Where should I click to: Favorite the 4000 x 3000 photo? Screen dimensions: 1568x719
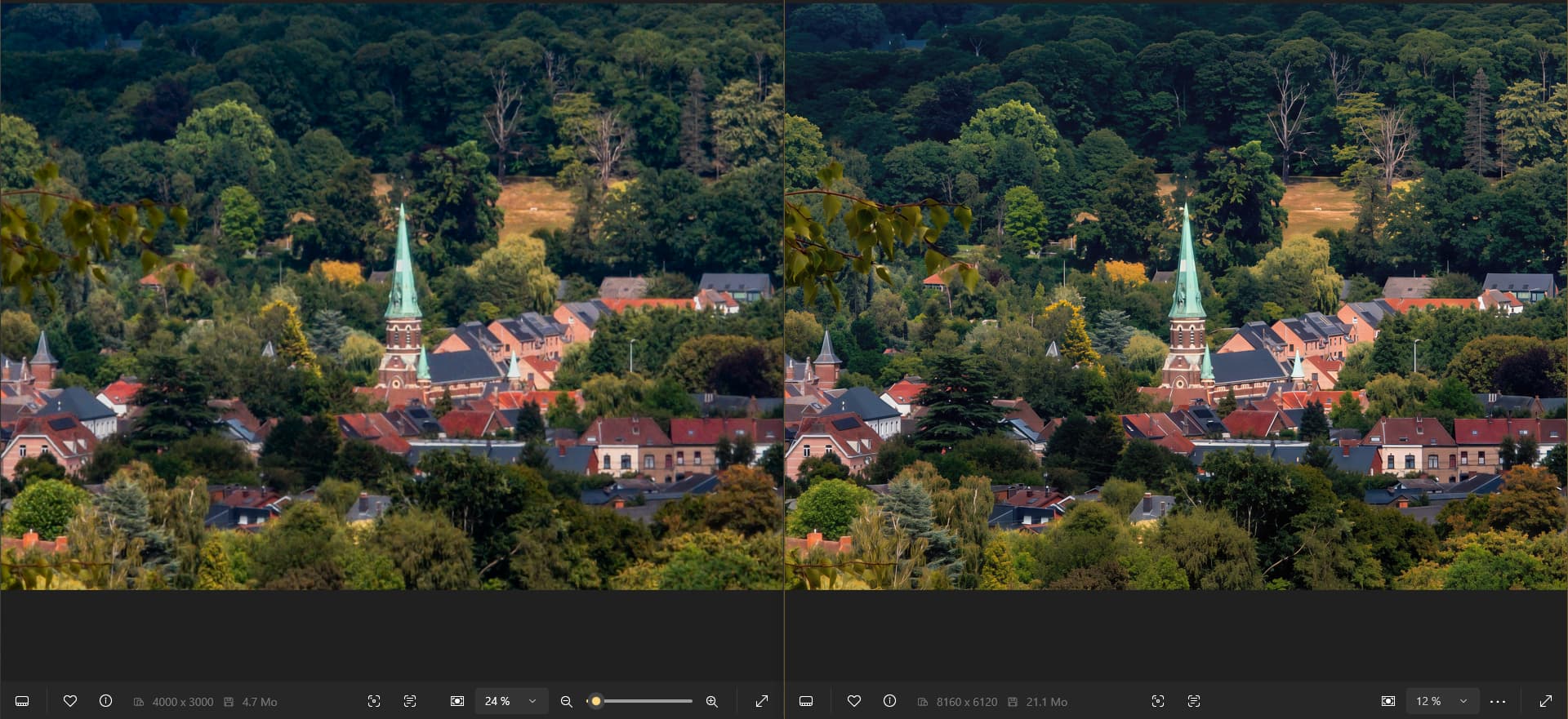70,701
